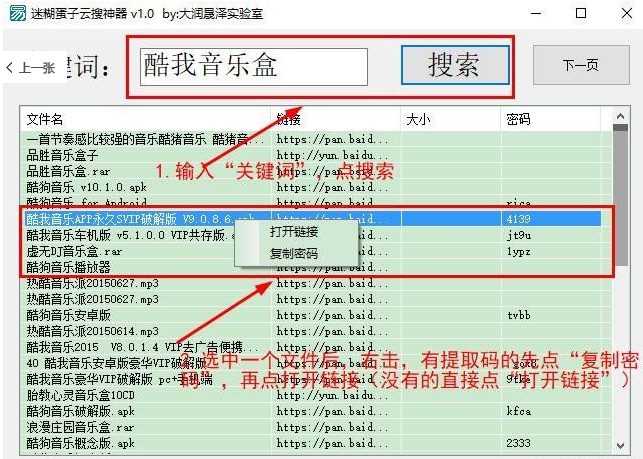Image resolution: width=643 pixels, height=459 pixels.
Task: Close the 迷糊蛋子云搜神器 window
Action: point(627,14)
